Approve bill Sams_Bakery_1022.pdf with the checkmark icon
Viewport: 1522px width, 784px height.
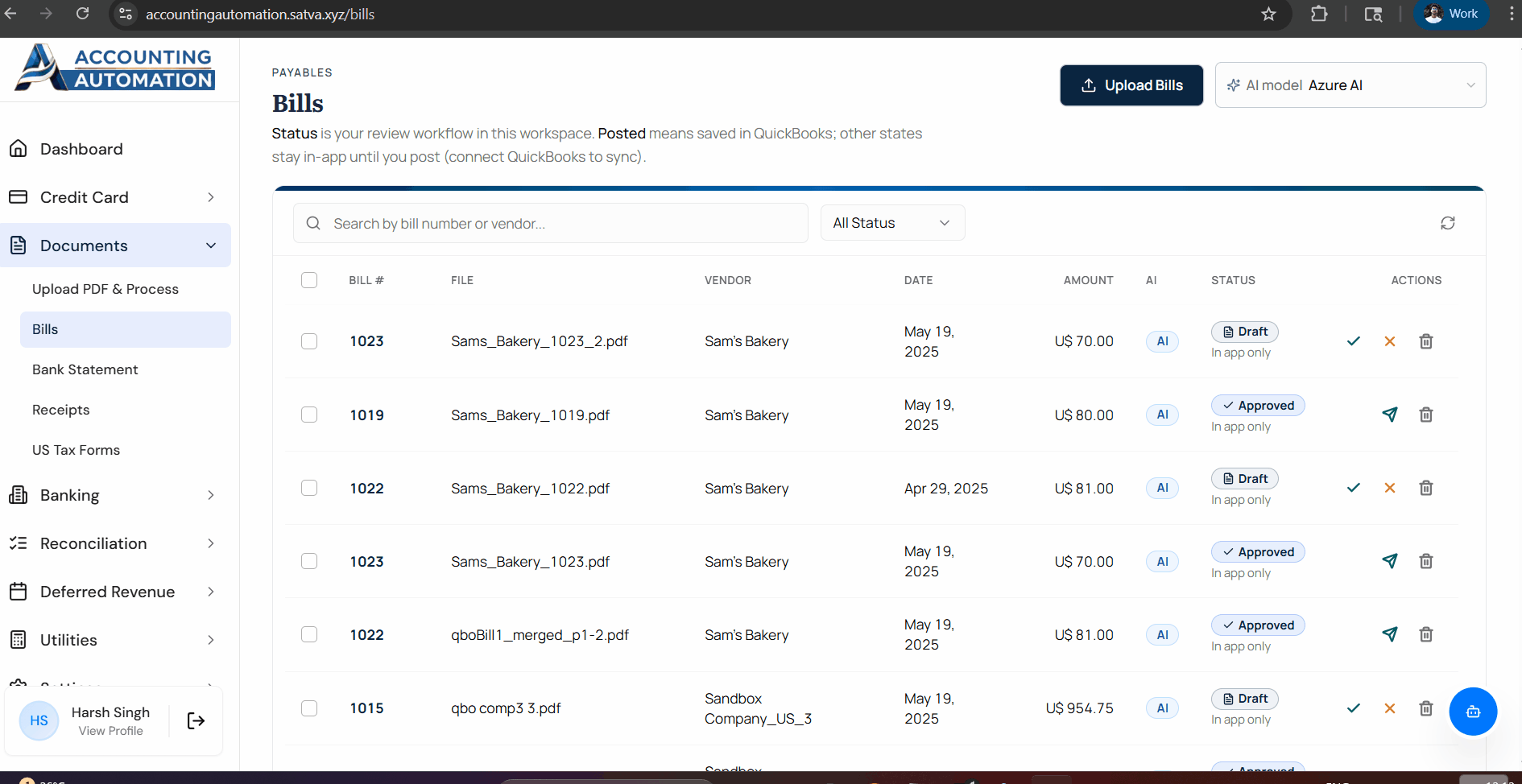tap(1354, 488)
